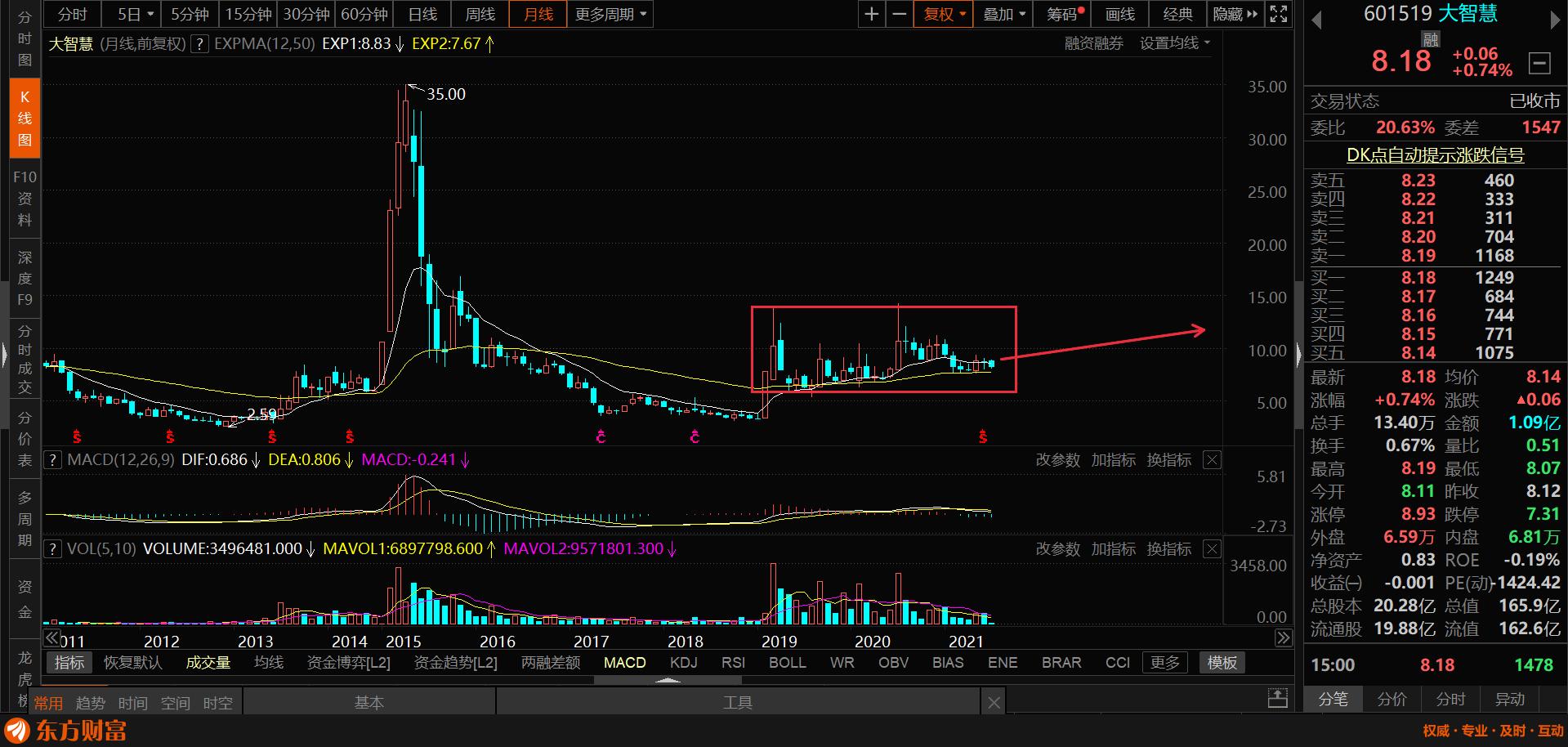This screenshot has width=1568, height=747.
Task: Toggle the OBV indicator
Action: pyautogui.click(x=893, y=663)
